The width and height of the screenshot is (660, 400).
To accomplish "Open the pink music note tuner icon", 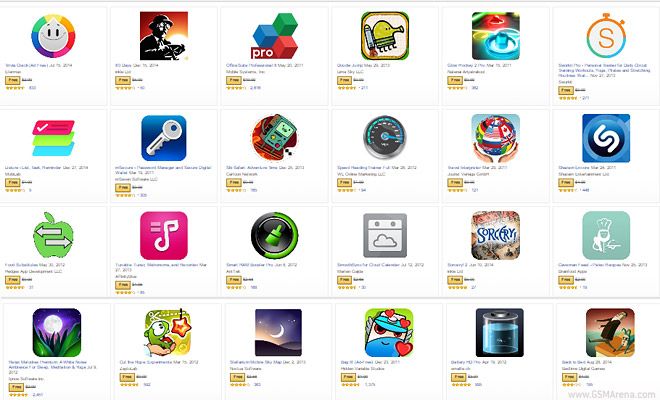I will tap(164, 235).
